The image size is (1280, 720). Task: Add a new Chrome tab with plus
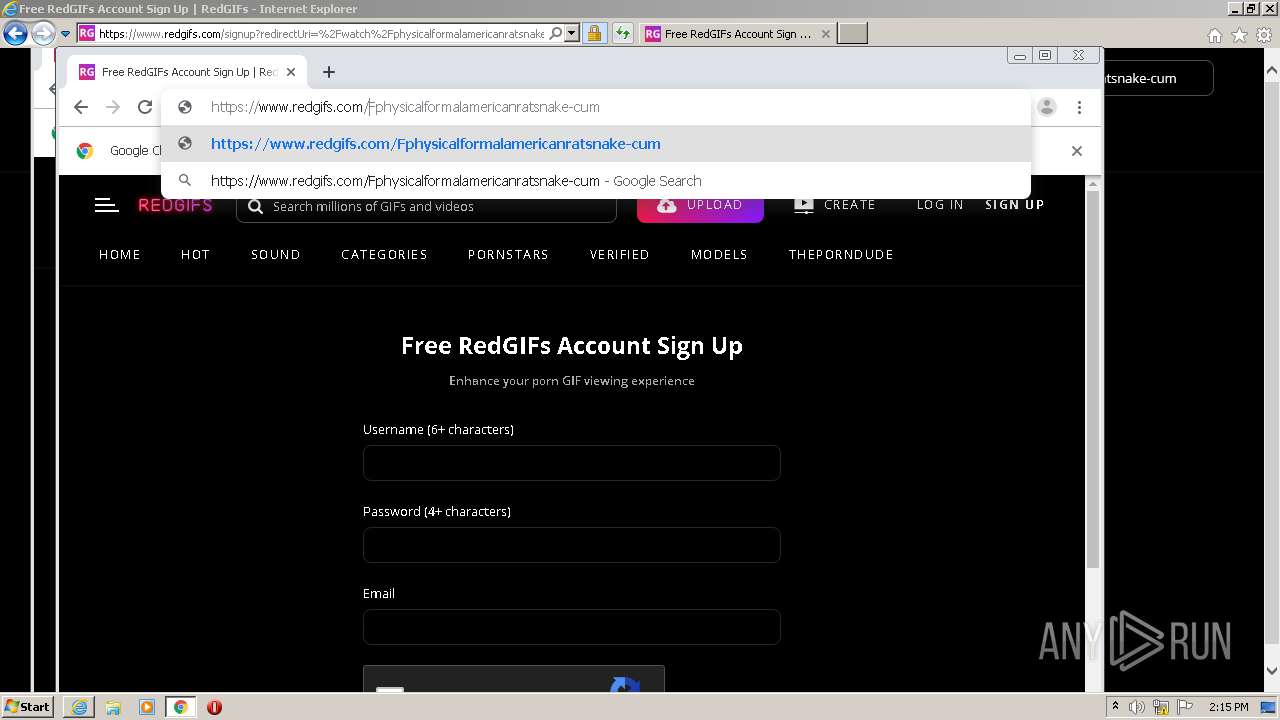(x=329, y=72)
